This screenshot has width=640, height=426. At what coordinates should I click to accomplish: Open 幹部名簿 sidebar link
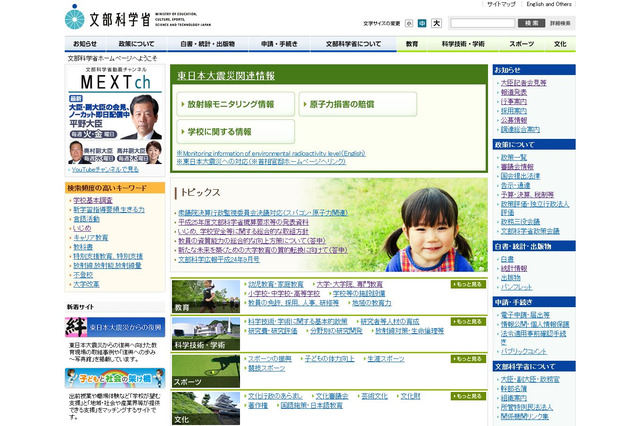514,389
